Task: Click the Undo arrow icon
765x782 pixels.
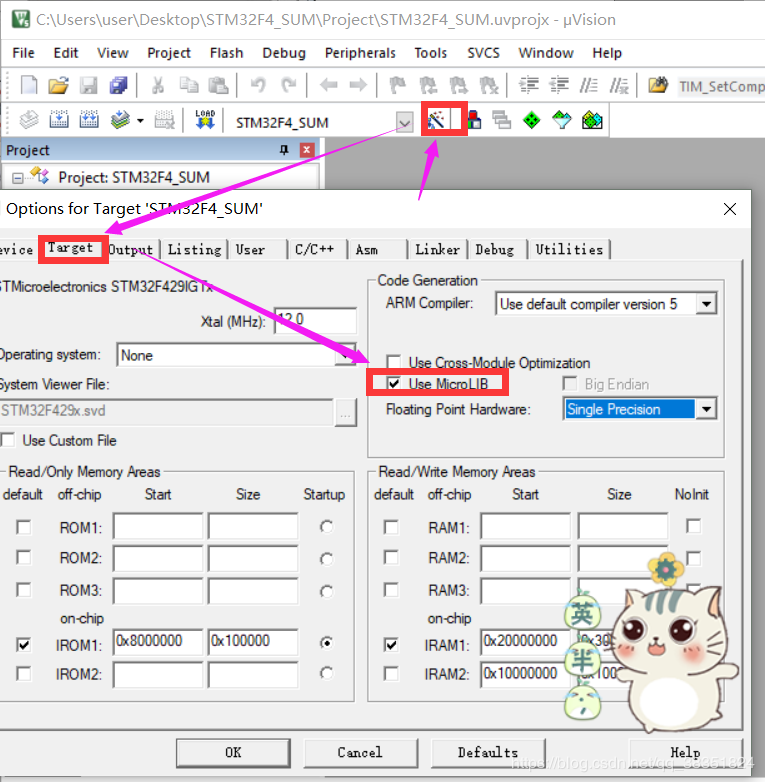Action: [x=258, y=85]
